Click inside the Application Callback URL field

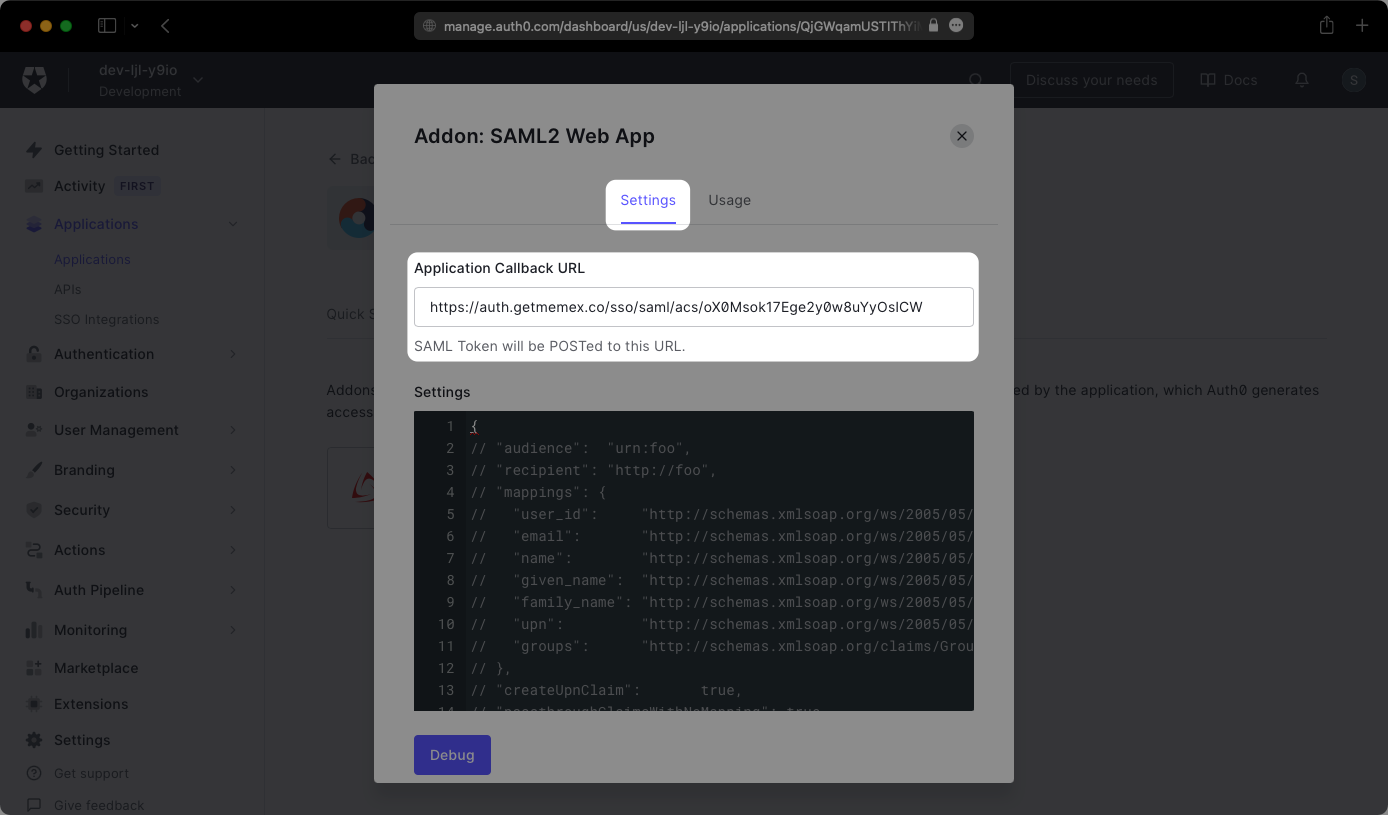click(x=694, y=307)
